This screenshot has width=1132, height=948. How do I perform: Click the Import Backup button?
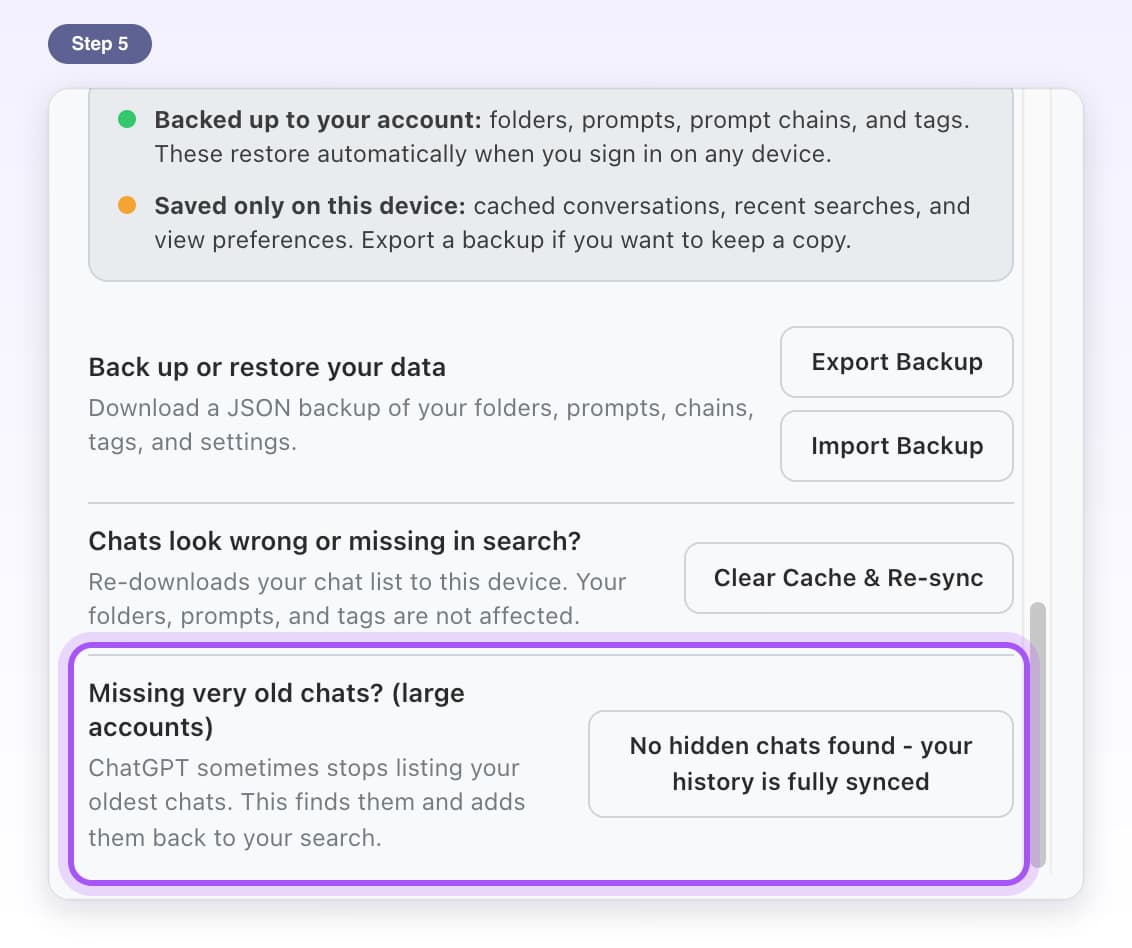click(x=897, y=446)
